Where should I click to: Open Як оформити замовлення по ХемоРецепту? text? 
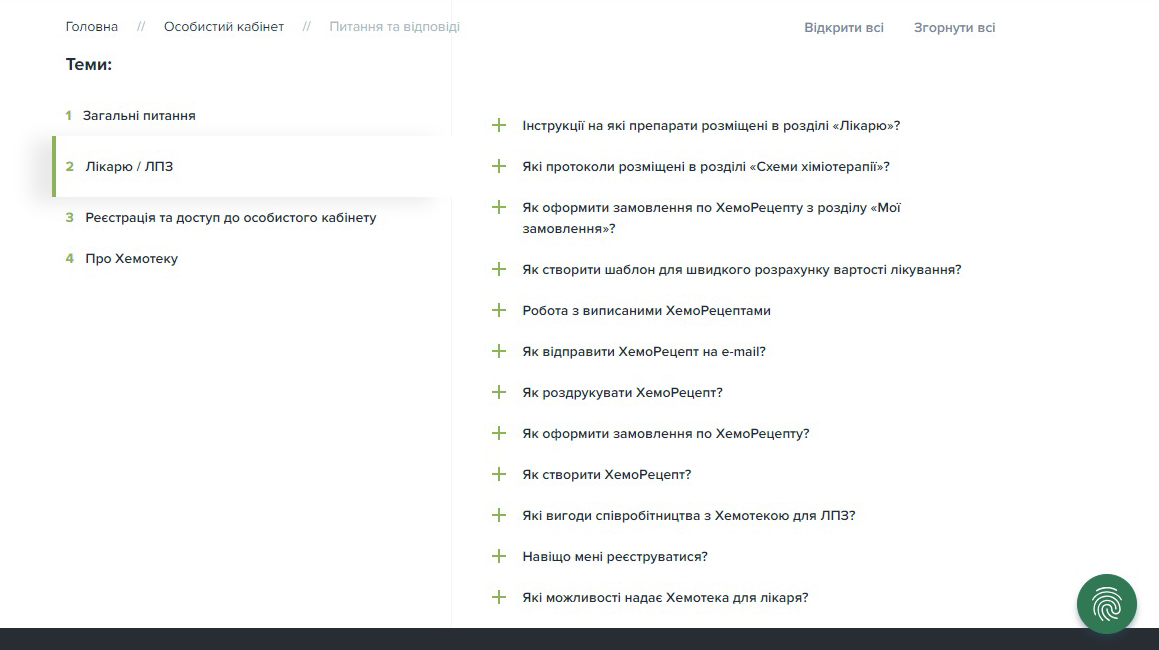[666, 434]
